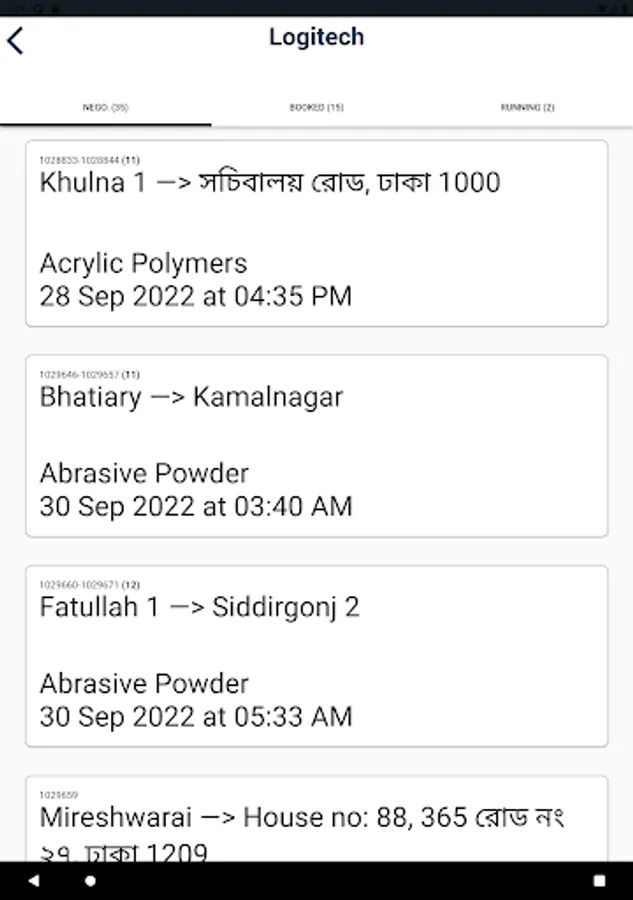Image resolution: width=633 pixels, height=900 pixels.
Task: Click trip ID 1028833-1028844 (11)
Action: pos(90,160)
